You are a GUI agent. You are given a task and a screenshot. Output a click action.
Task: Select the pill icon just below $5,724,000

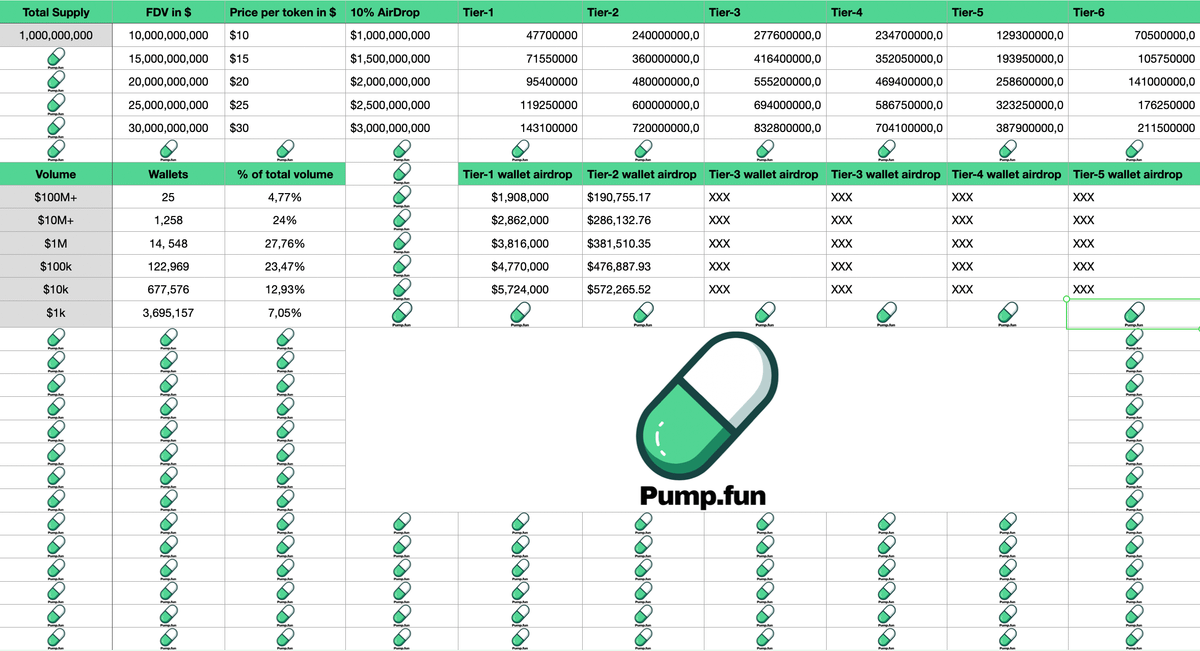click(519, 315)
